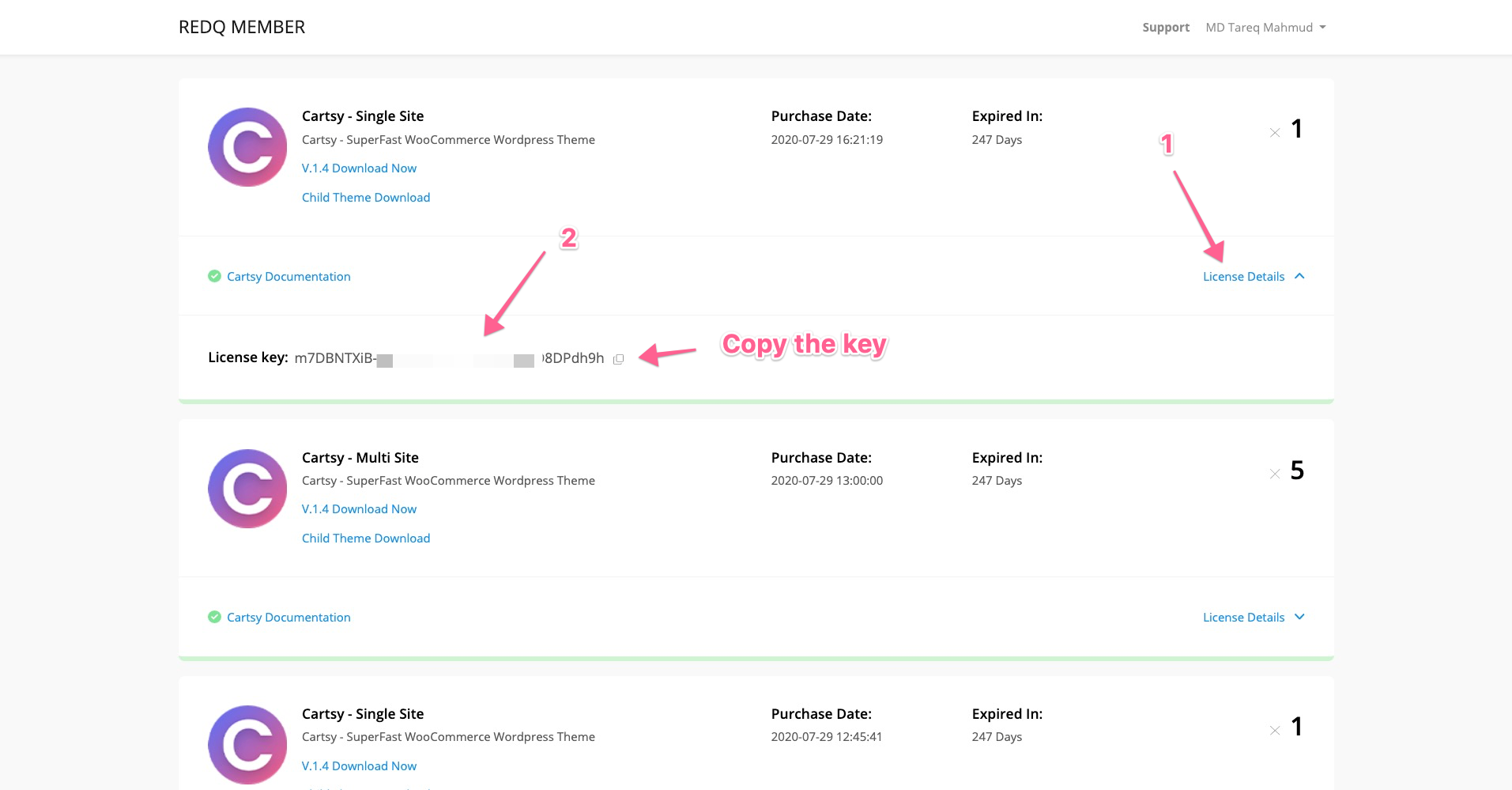
Task: Go to REDQ MEMBER home
Action: (242, 27)
